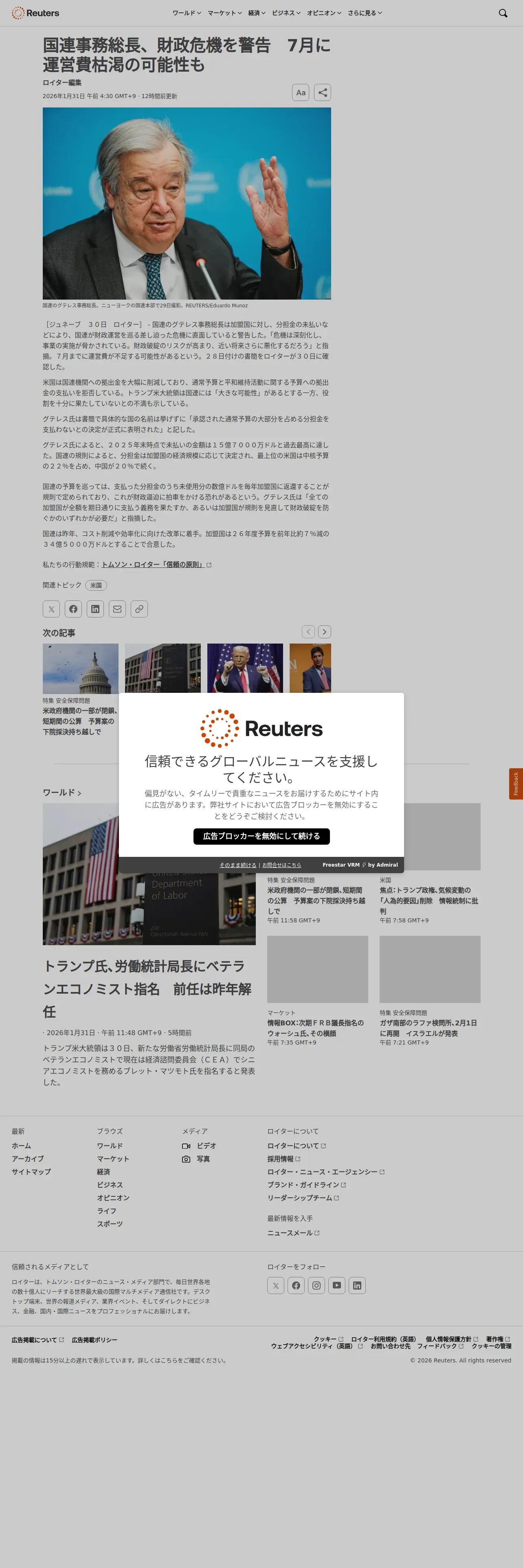Open article 焦点：トランプ政権、気候変動の

(429, 900)
